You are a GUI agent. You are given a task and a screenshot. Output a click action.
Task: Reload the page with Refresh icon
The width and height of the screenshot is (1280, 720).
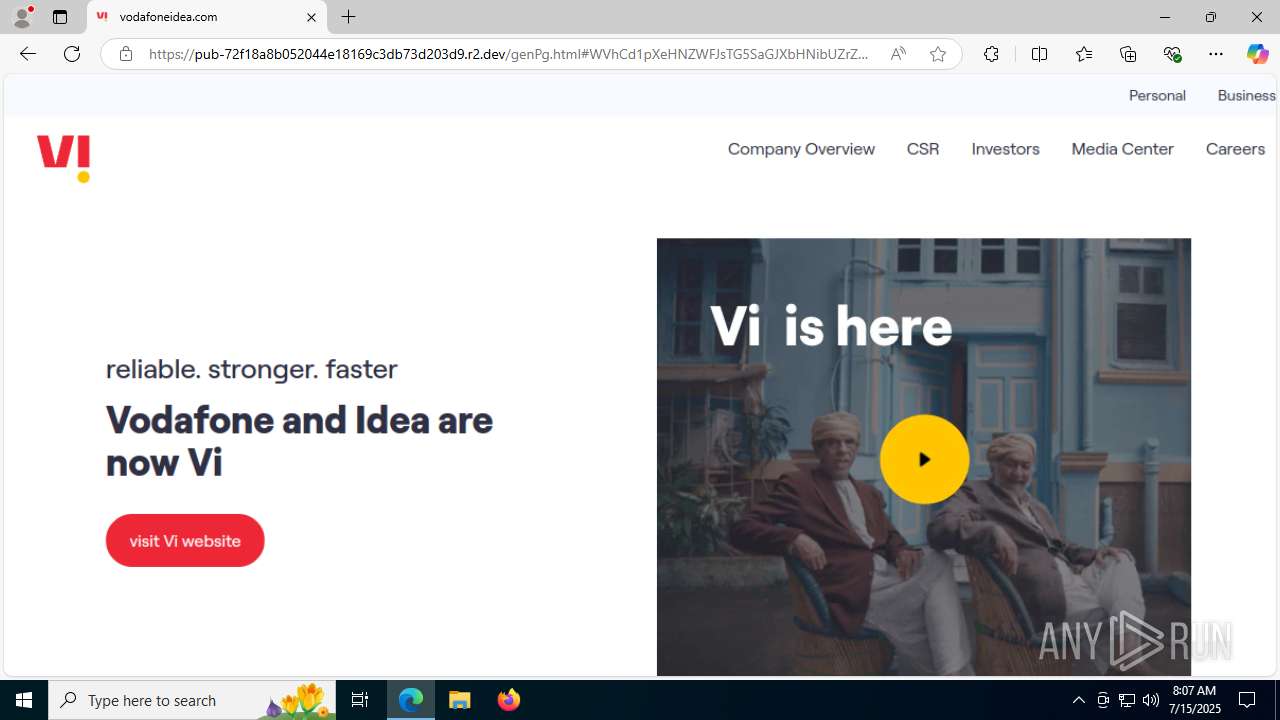point(72,54)
